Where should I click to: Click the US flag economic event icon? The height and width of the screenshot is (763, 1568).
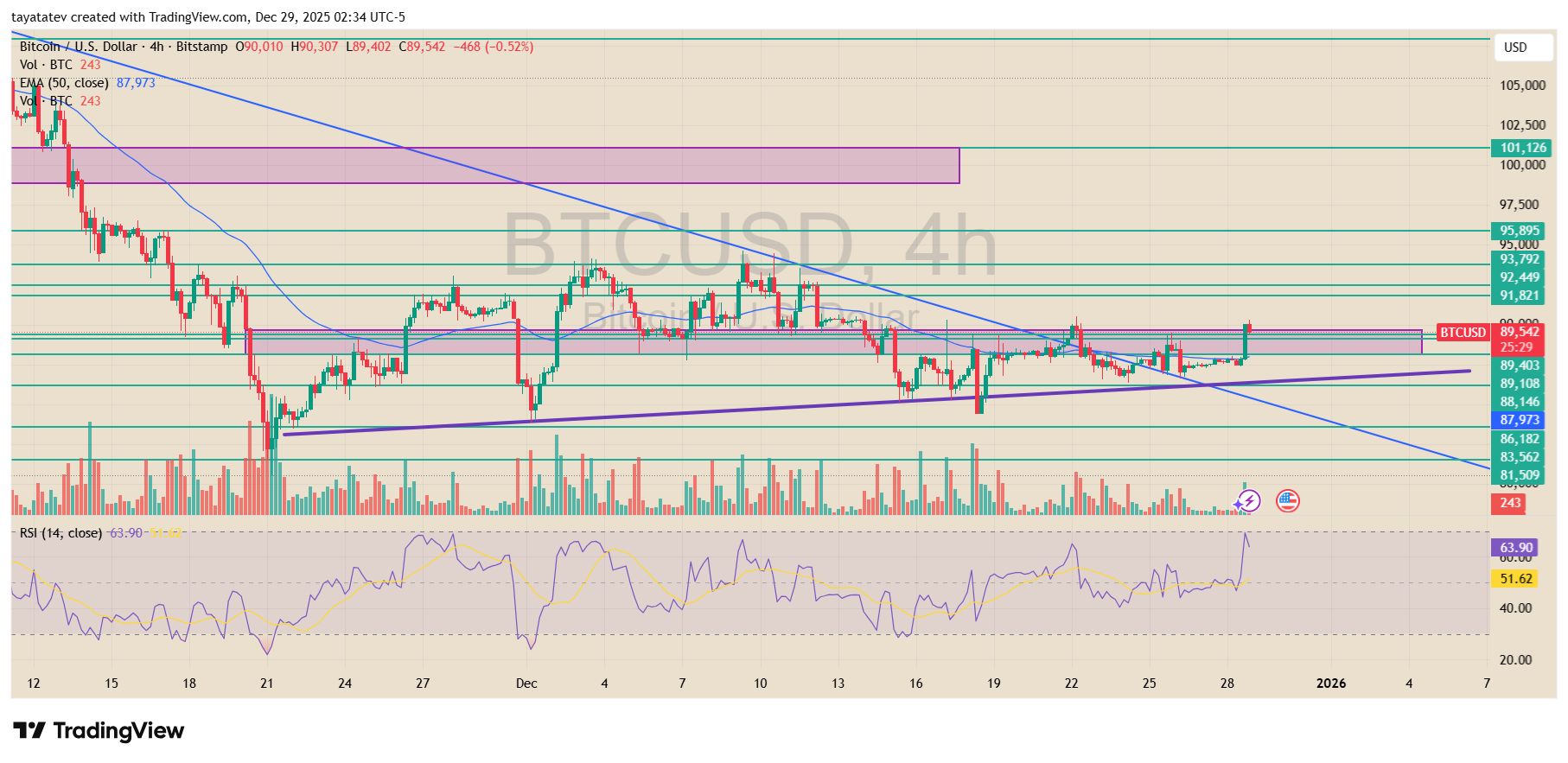click(x=1288, y=501)
